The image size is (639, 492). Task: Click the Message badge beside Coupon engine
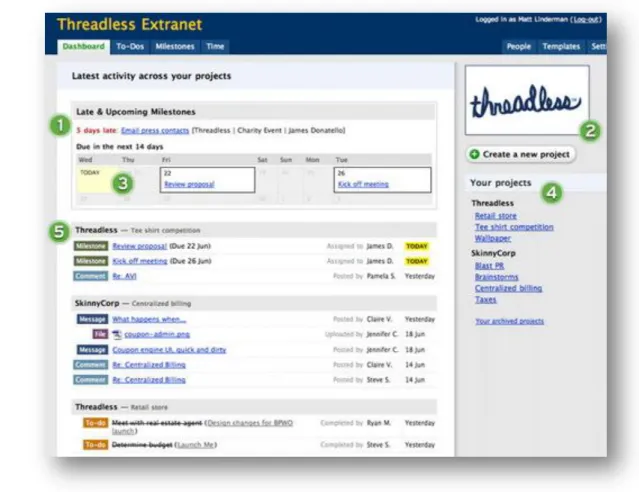(x=93, y=350)
